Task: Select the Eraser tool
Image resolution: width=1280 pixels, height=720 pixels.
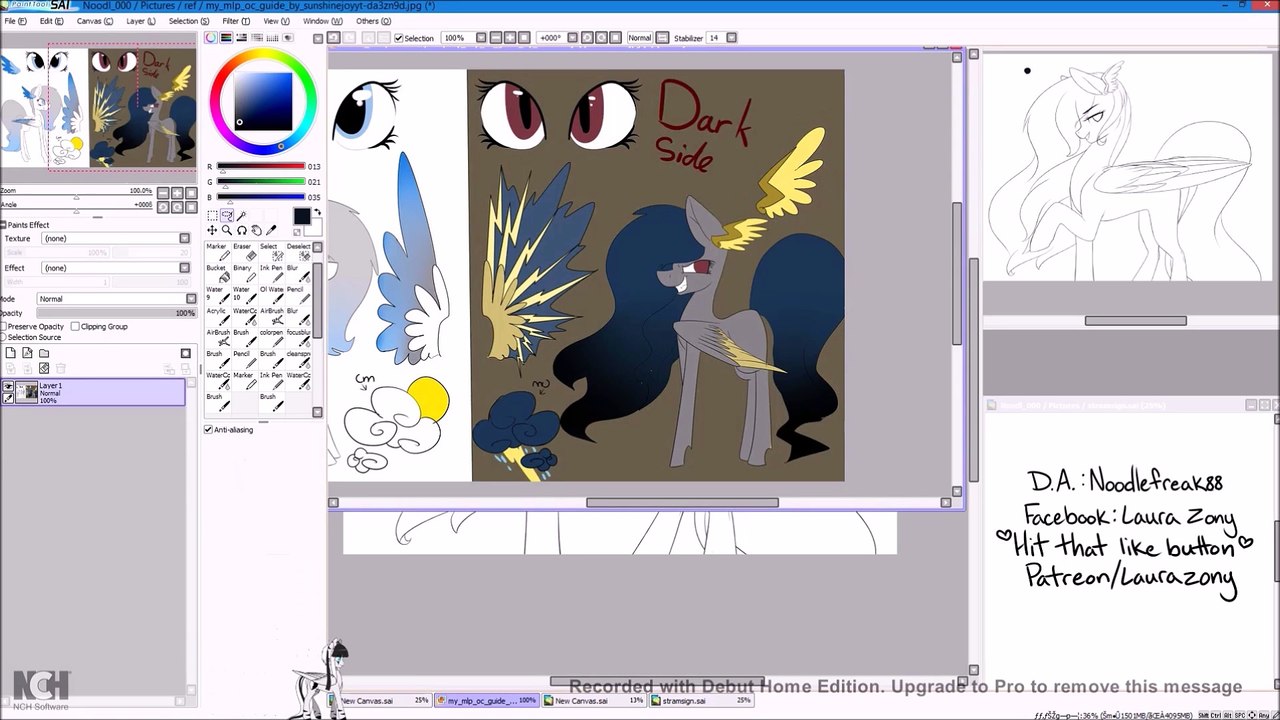Action: (x=246, y=252)
